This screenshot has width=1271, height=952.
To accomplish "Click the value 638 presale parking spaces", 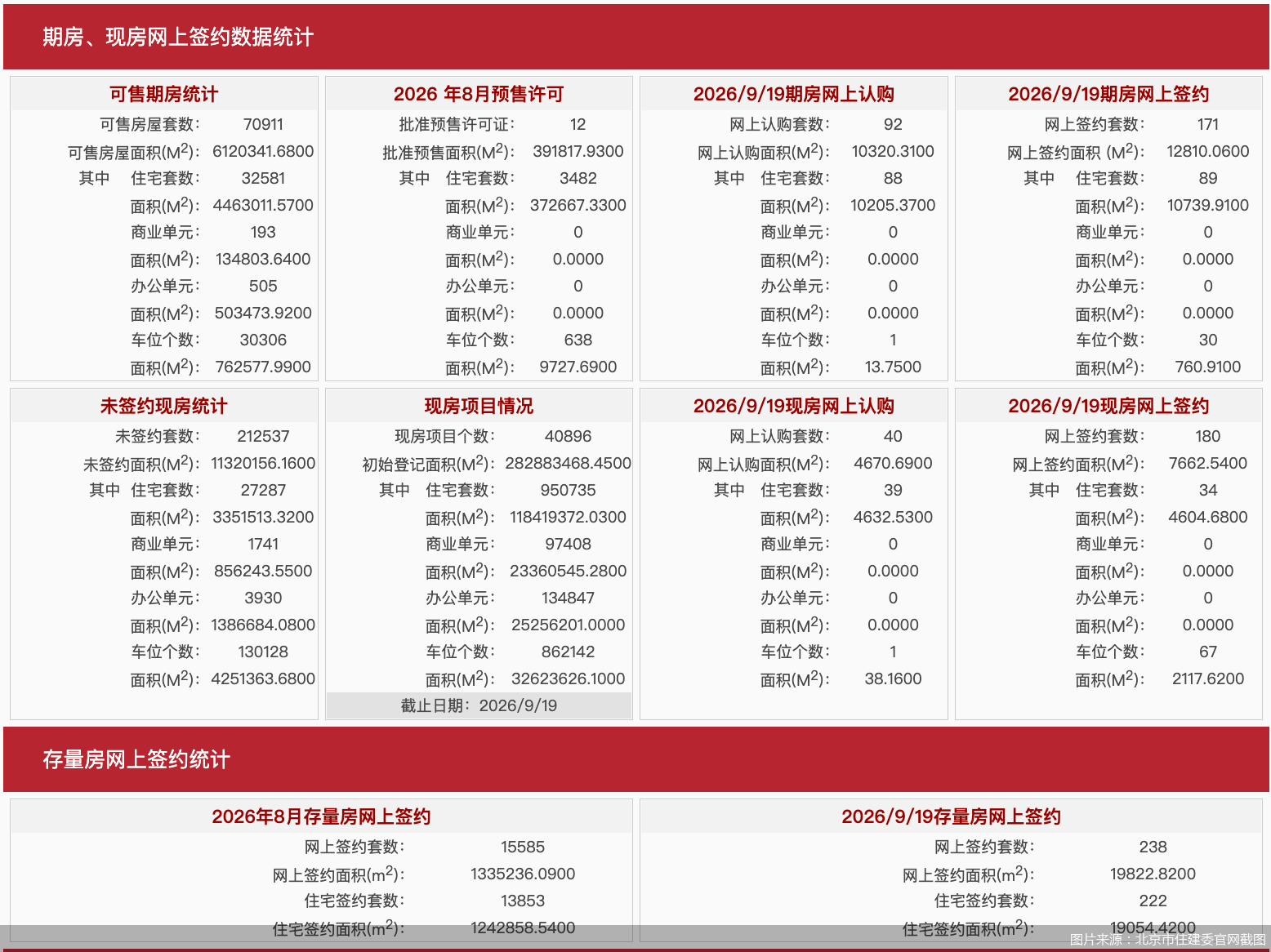I will (x=578, y=340).
